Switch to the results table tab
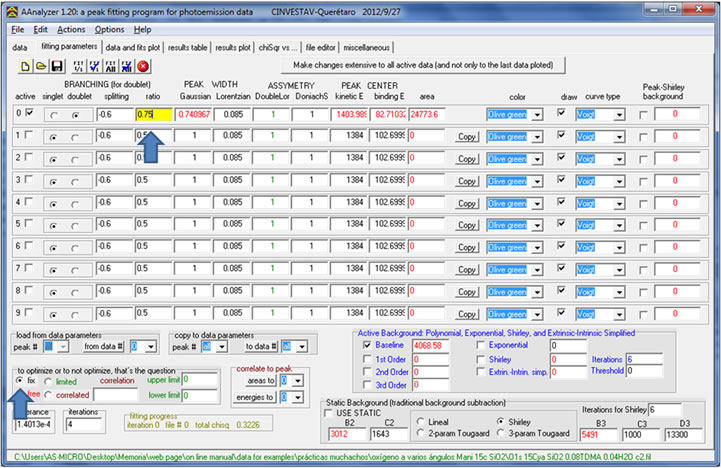The height and width of the screenshot is (468, 721). (x=187, y=47)
